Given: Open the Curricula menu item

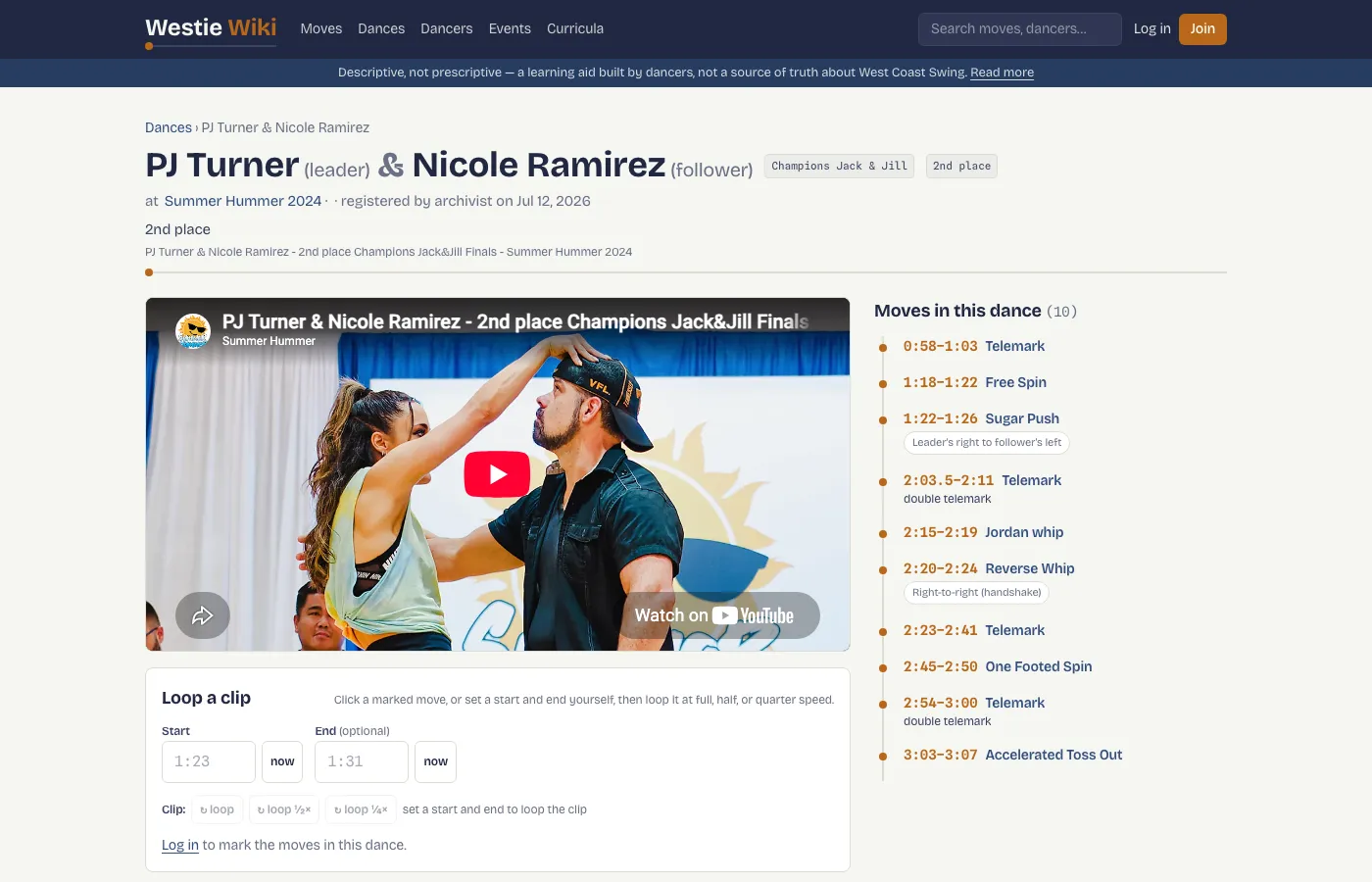Looking at the screenshot, I should [575, 28].
